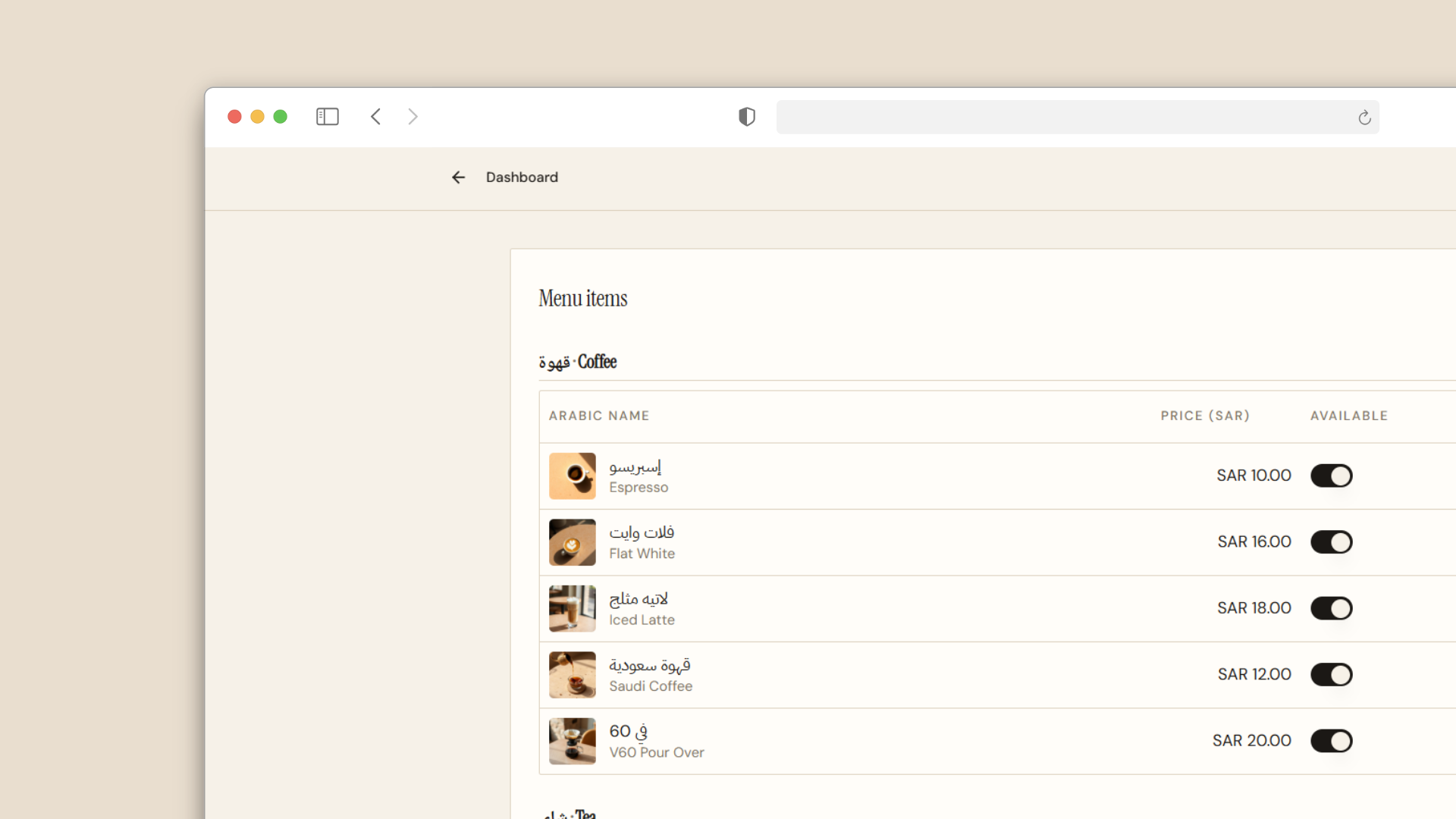Select the Iced Latte photo
The width and height of the screenshot is (1456, 819).
click(x=573, y=609)
